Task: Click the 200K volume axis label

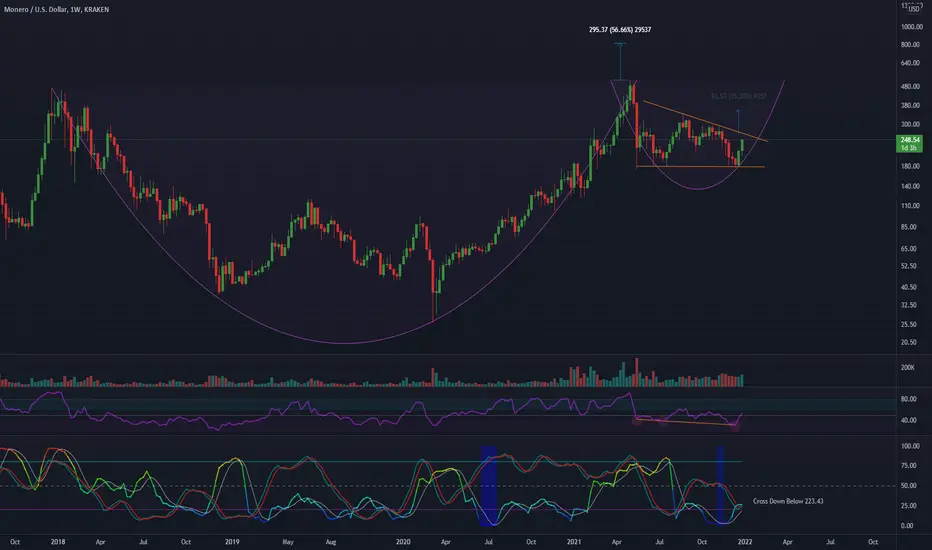Action: click(908, 368)
